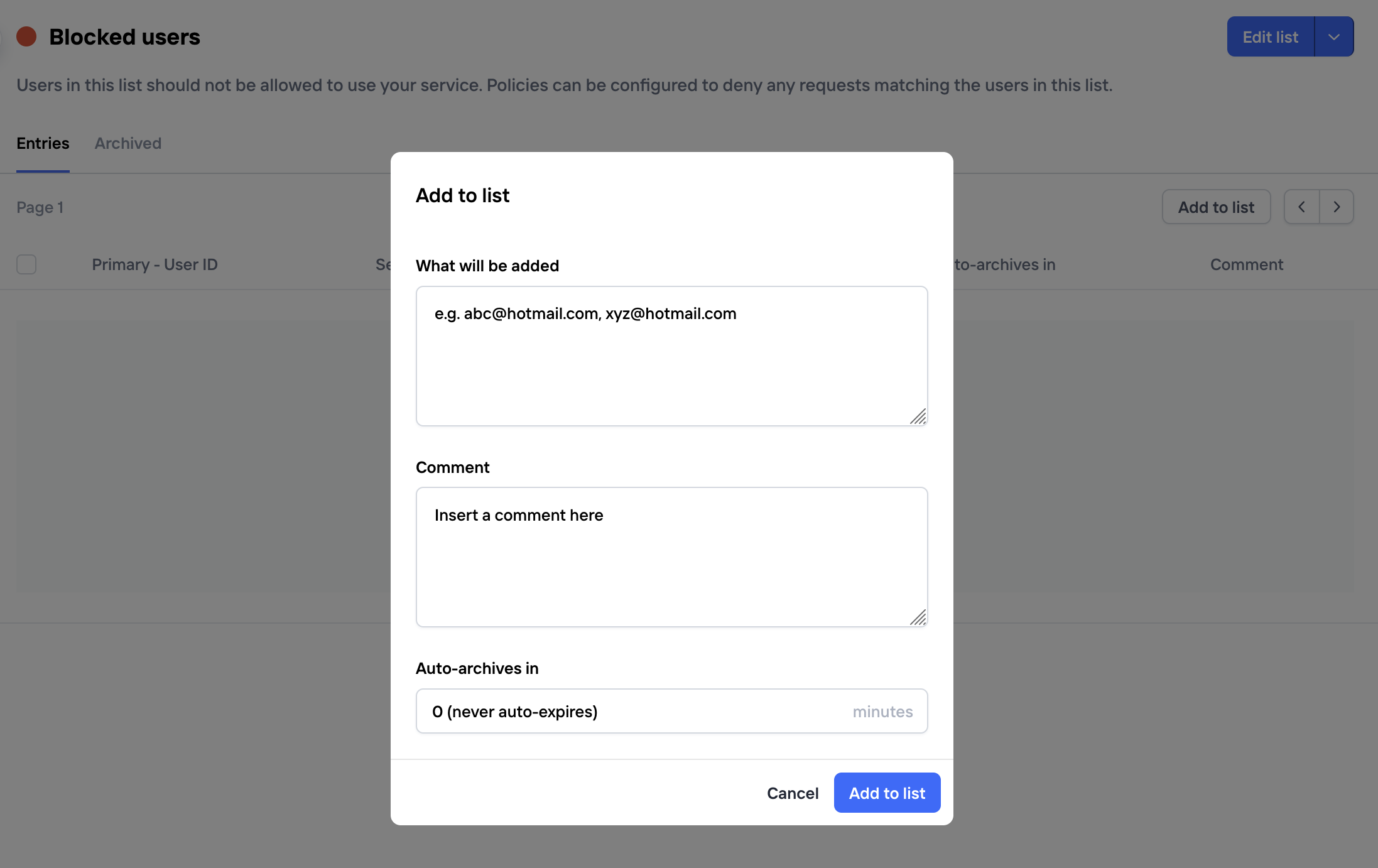The width and height of the screenshot is (1378, 868).
Task: Open the Edit list dropdown arrow
Action: point(1333,36)
